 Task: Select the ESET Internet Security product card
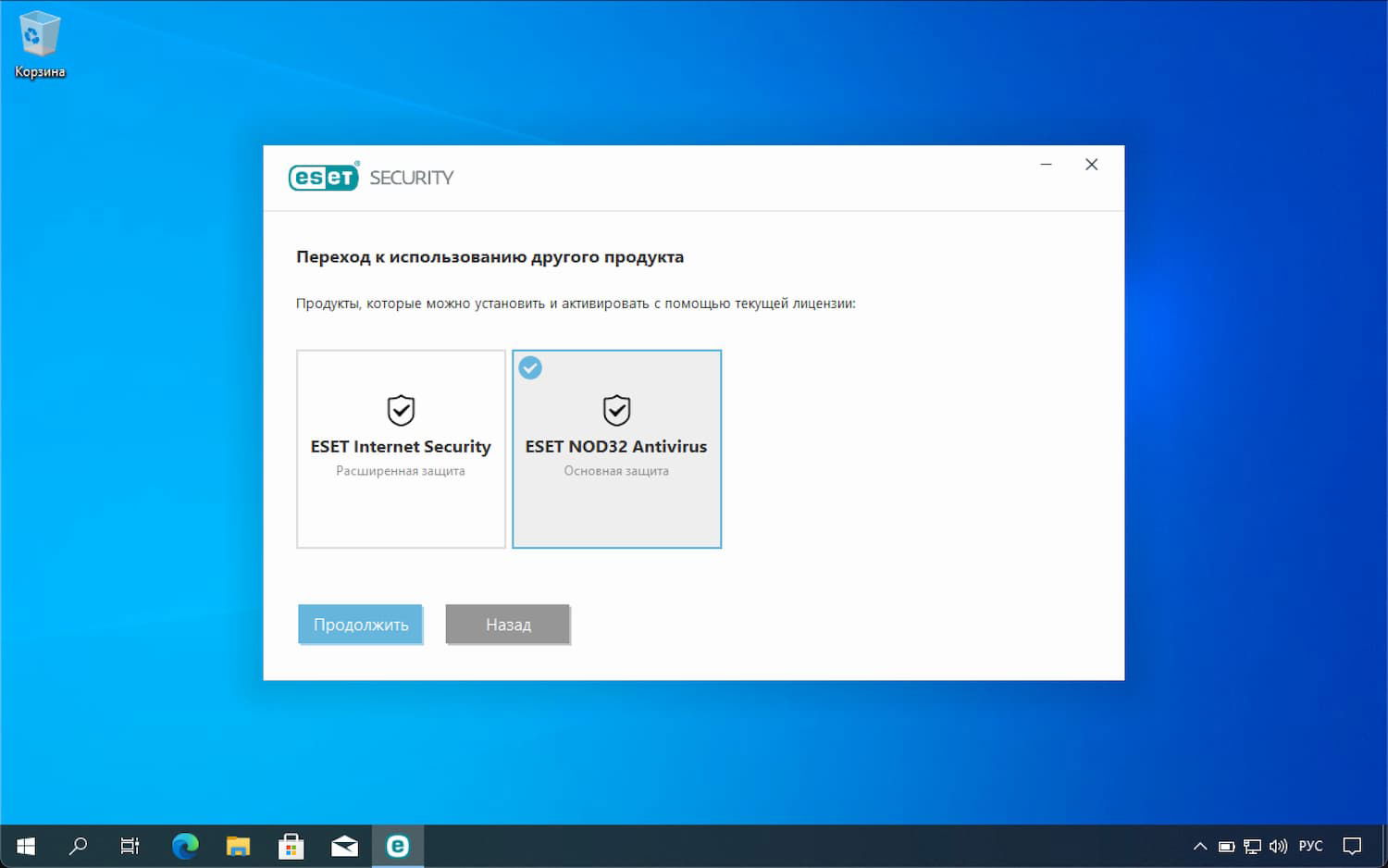pos(400,449)
